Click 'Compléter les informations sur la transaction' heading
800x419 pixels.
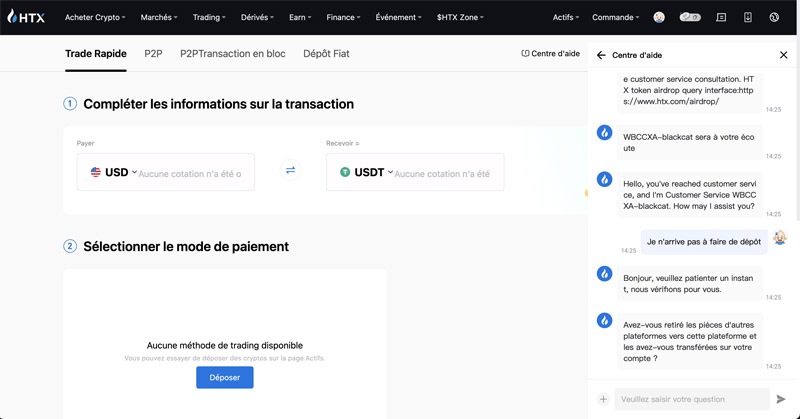click(218, 104)
